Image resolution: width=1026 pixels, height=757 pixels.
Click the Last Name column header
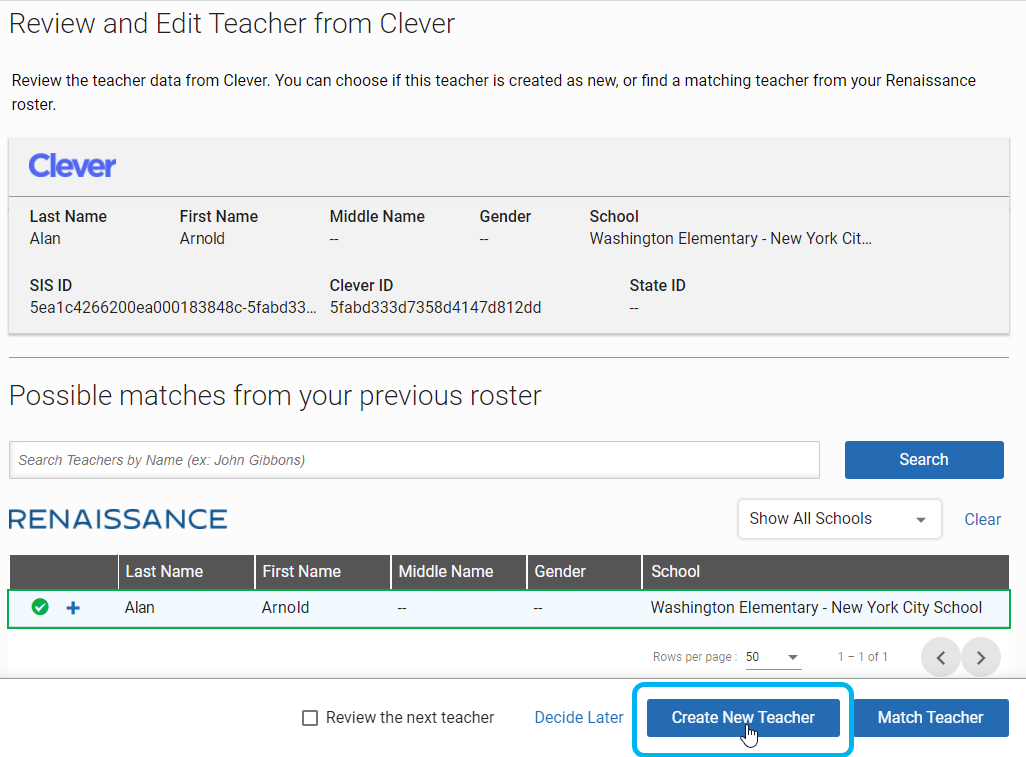tap(186, 571)
